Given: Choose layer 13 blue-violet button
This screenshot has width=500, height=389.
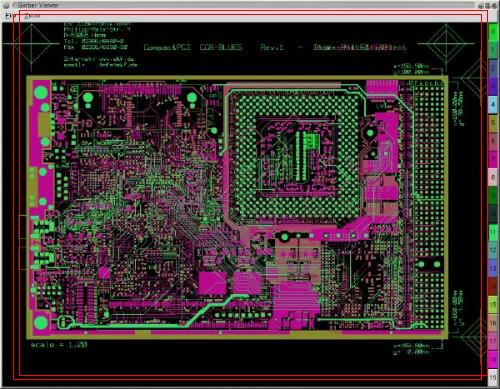Looking at the screenshot, I should tap(493, 268).
